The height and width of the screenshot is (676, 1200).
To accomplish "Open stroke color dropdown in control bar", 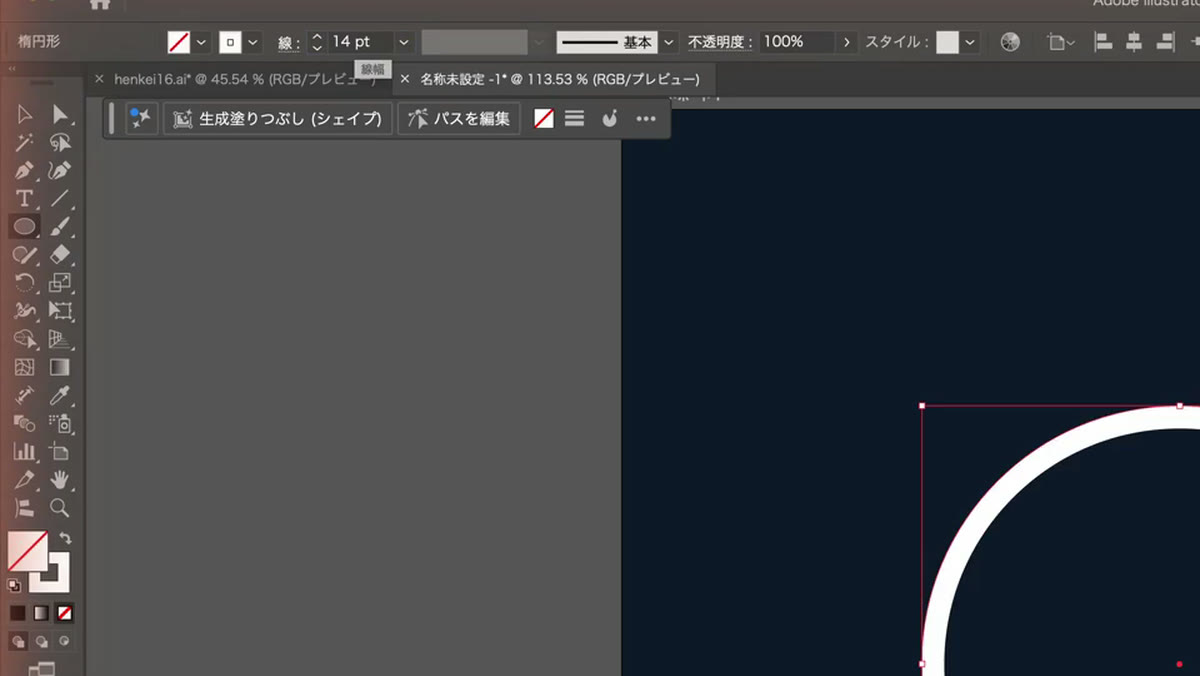I will (253, 42).
